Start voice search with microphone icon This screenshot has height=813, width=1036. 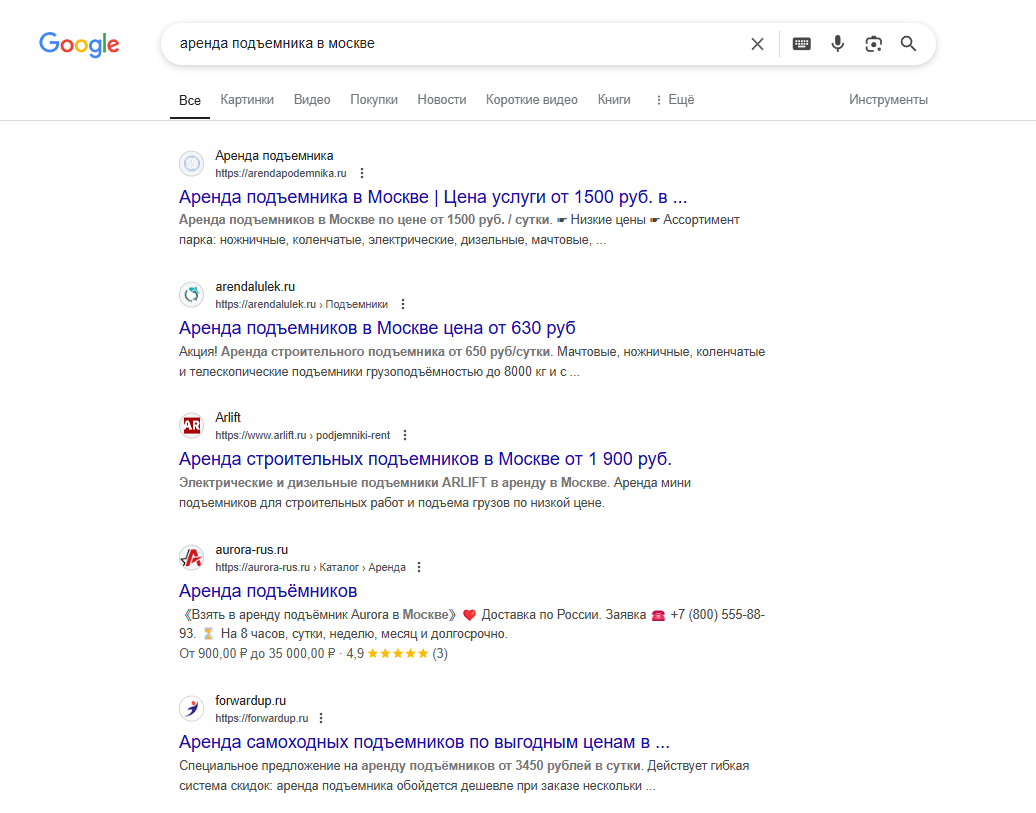click(x=837, y=44)
